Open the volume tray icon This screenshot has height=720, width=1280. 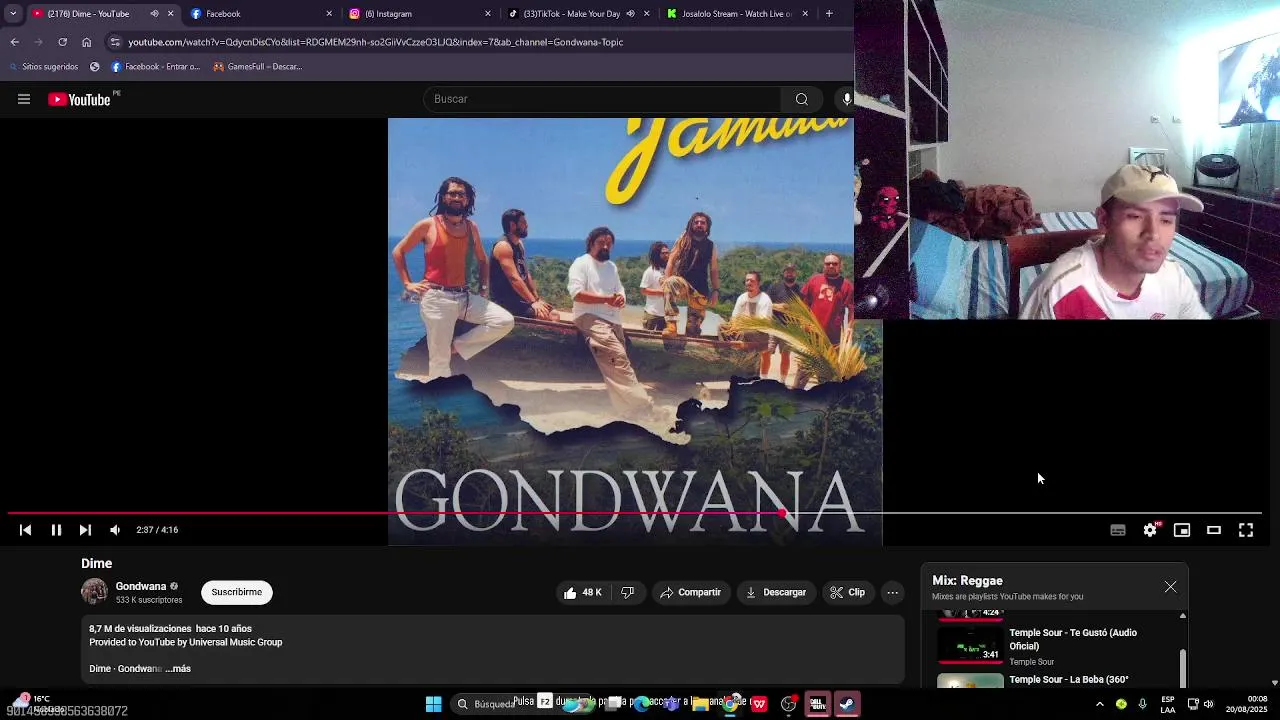1209,704
